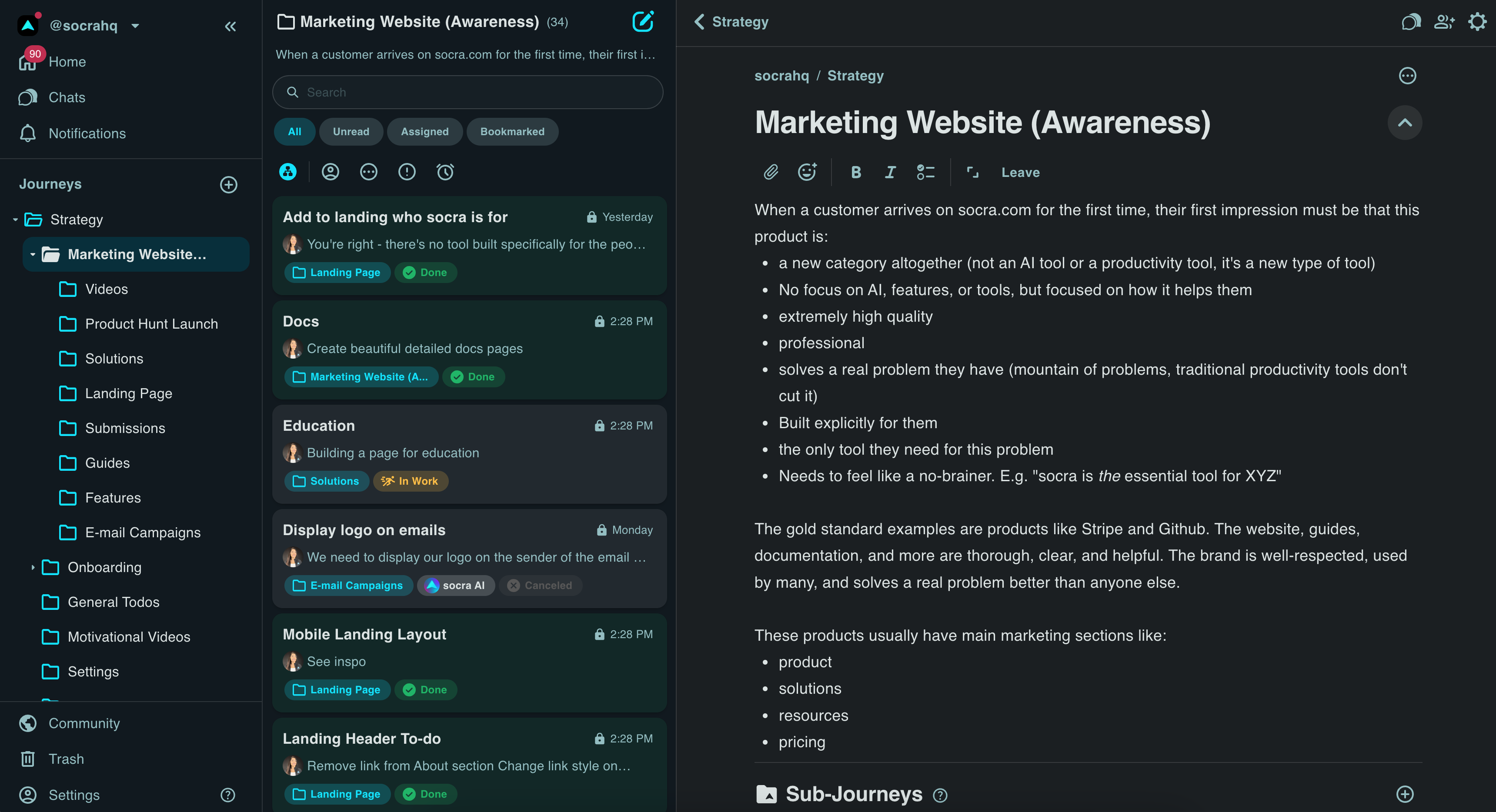This screenshot has height=812, width=1496.
Task: Collapse the left sidebar with double chevron
Action: point(230,26)
